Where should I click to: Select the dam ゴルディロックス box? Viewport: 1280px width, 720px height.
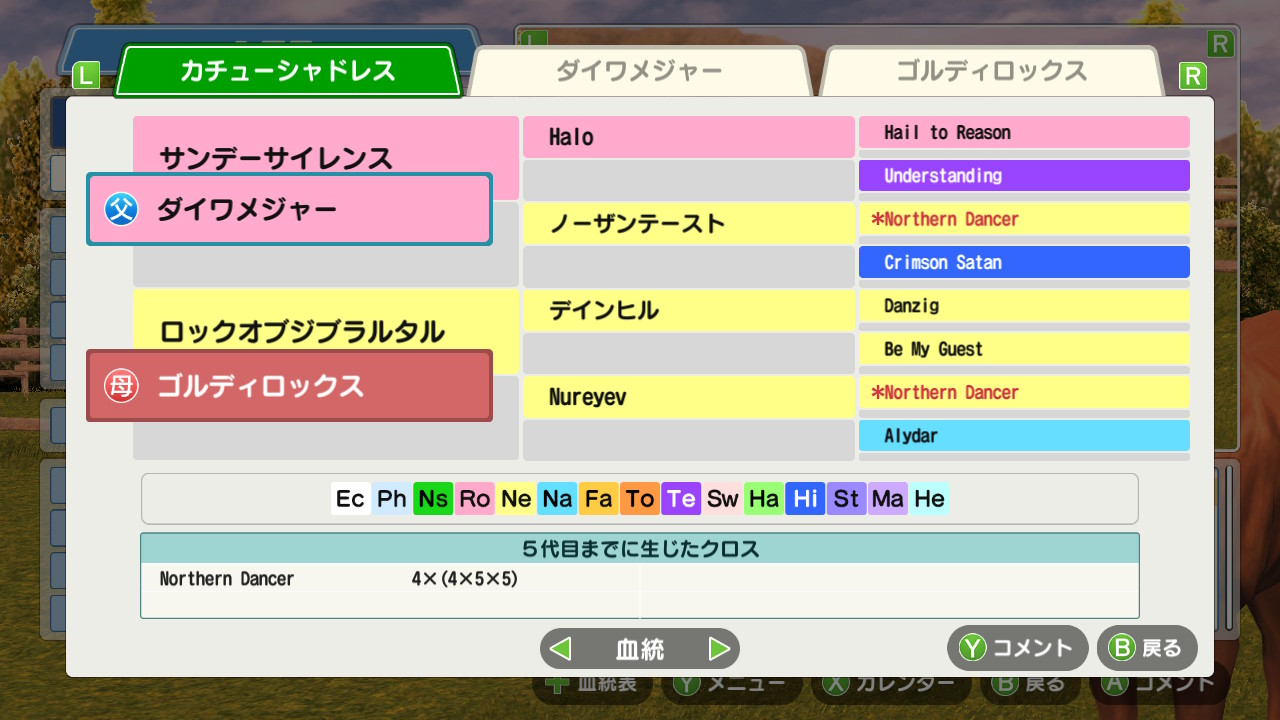pyautogui.click(x=289, y=385)
